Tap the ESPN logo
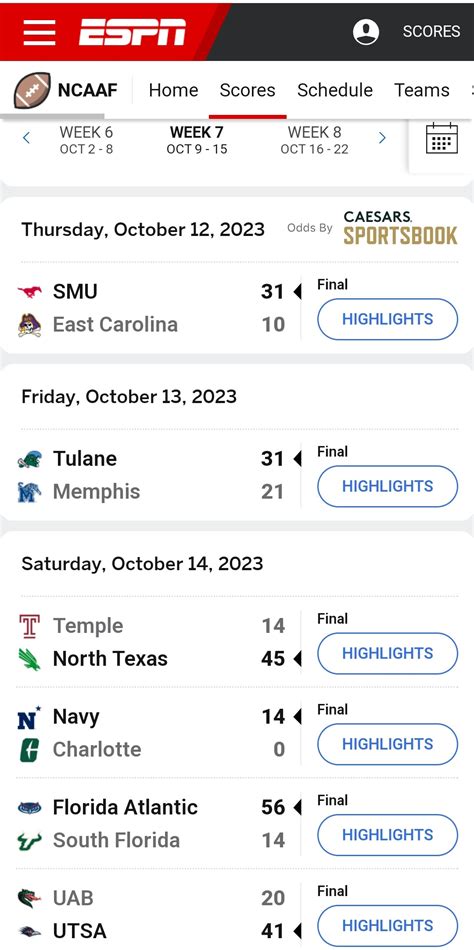Screen dimensions: 474x950 (x=132, y=32)
